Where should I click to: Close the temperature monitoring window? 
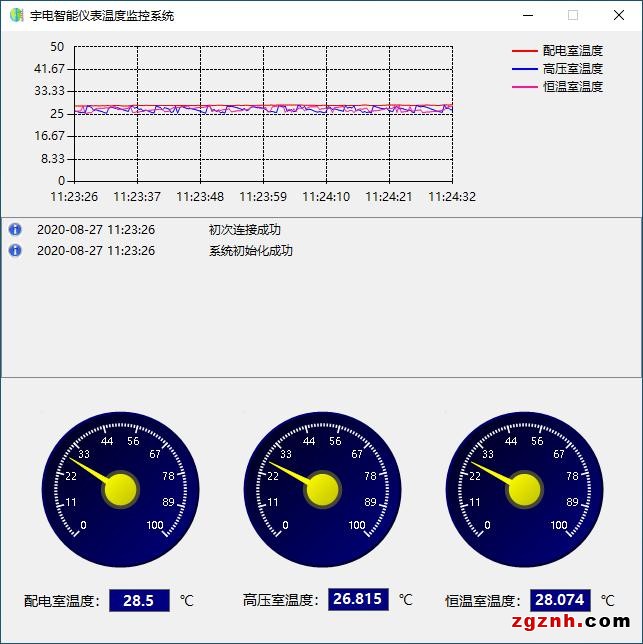619,15
